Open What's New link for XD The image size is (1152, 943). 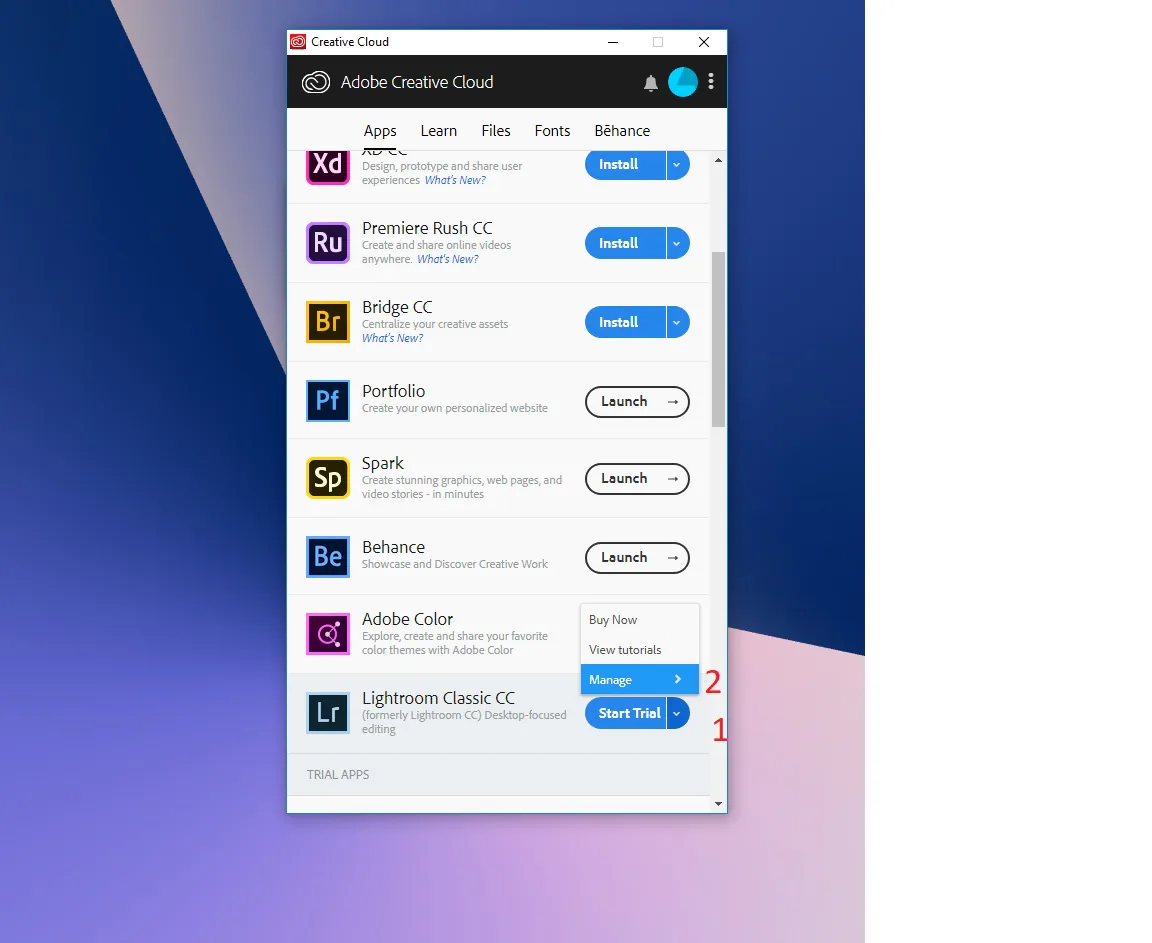click(455, 181)
